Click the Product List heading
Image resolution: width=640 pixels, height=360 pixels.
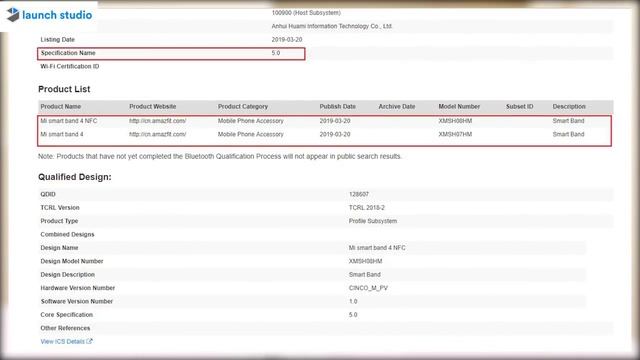[64, 89]
